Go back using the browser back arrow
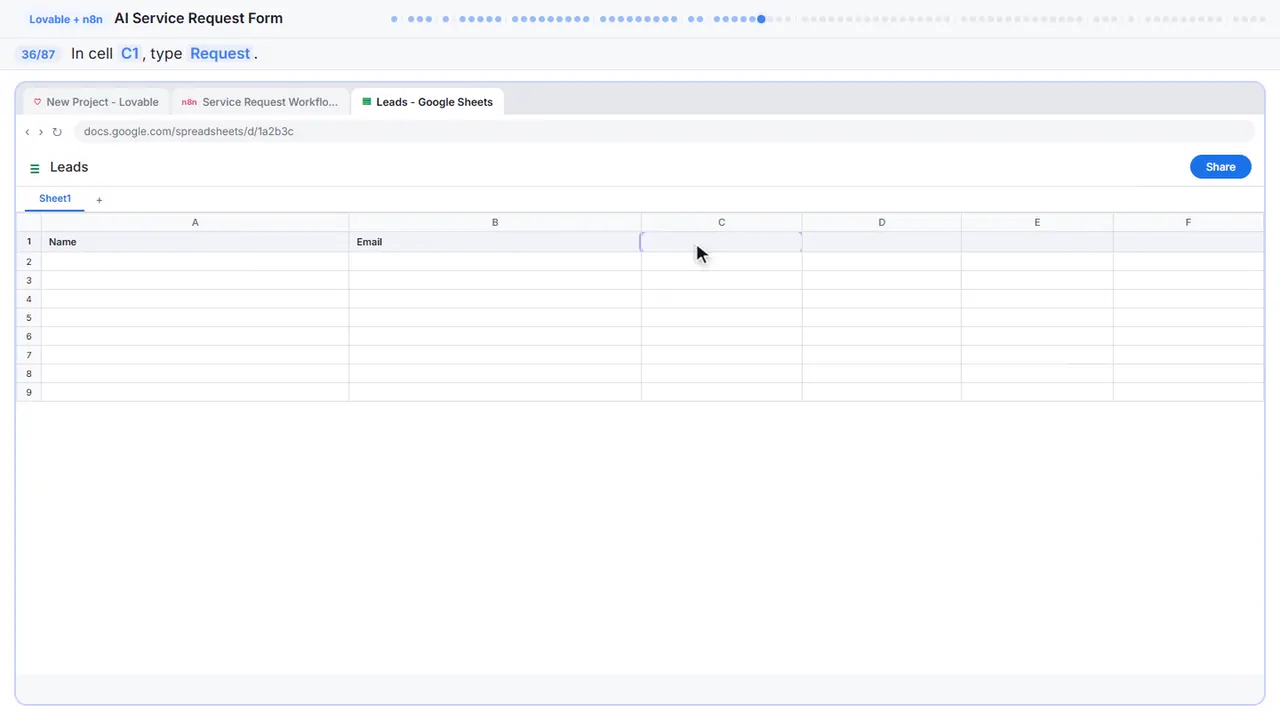 click(27, 132)
